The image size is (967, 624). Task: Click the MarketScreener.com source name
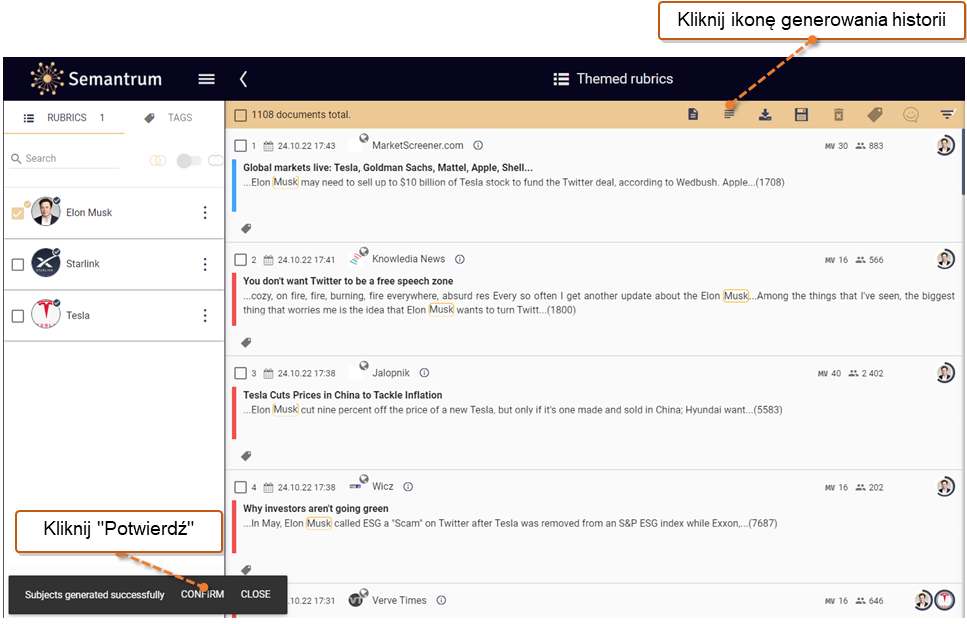(418, 146)
